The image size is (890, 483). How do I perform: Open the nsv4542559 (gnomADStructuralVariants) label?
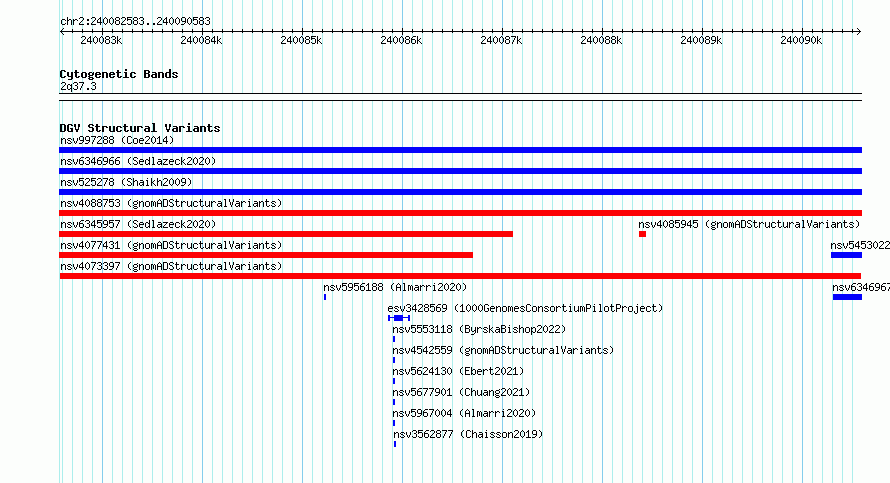503,350
